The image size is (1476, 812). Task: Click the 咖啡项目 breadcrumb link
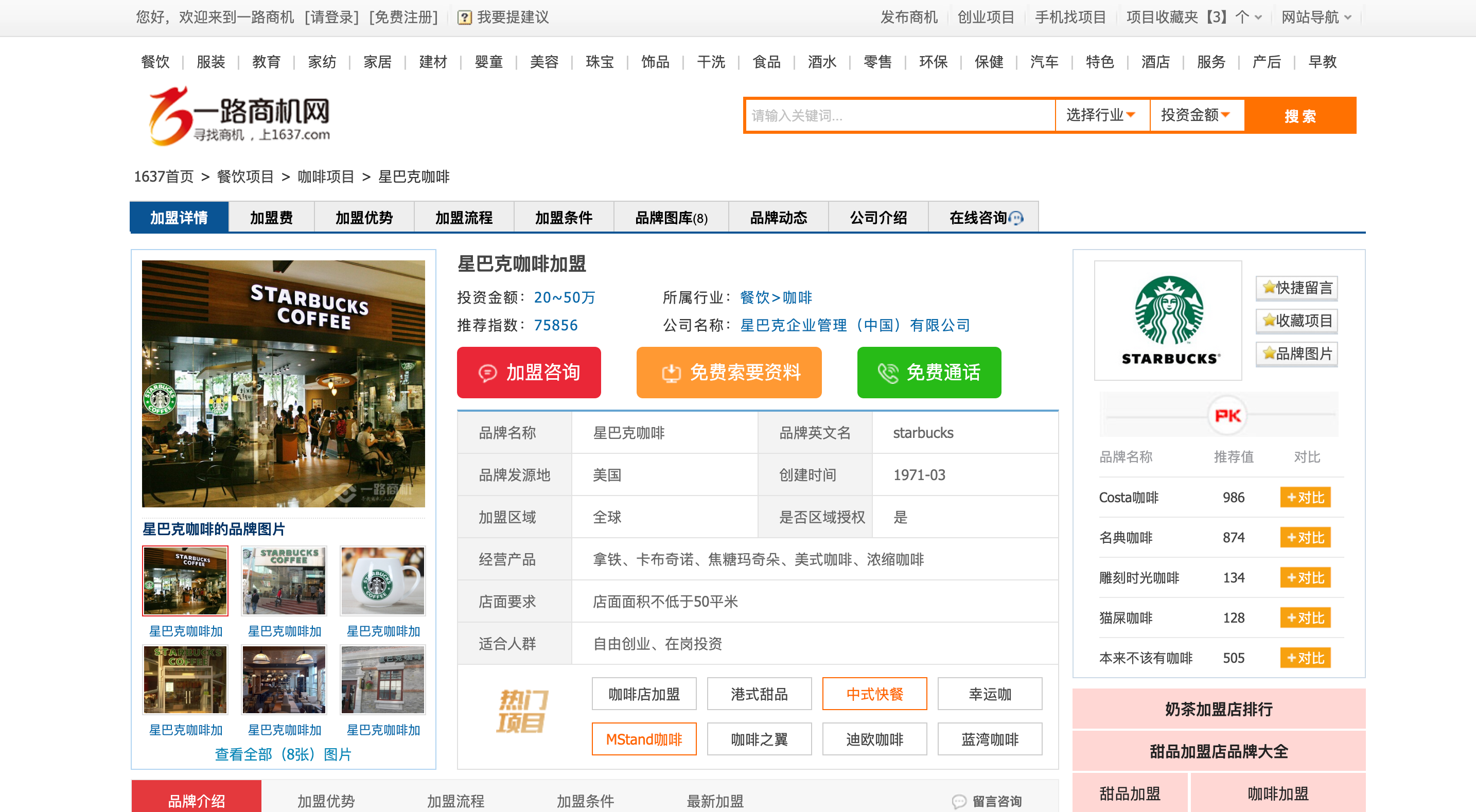325,176
